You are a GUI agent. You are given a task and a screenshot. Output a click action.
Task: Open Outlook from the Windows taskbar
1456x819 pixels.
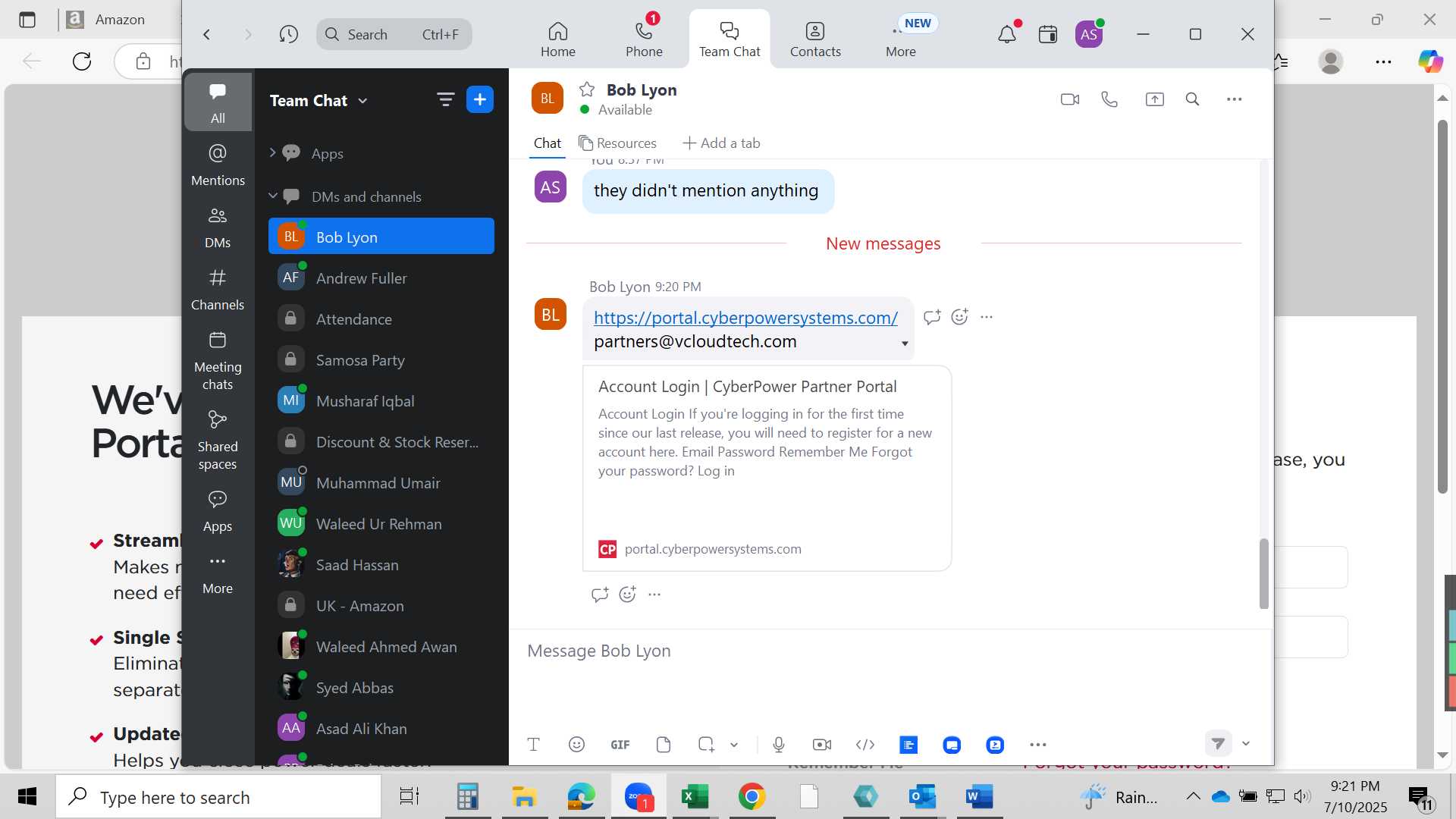pos(922,796)
